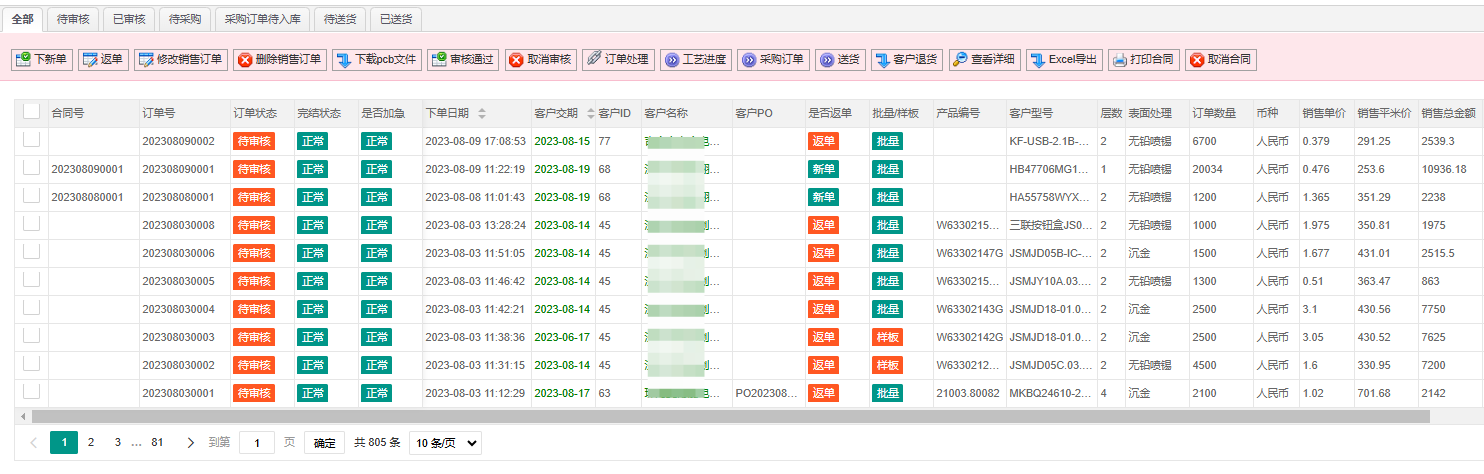Screen dimensions: 1484x474
Task: Go to page 81 in pagination
Action: click(x=157, y=442)
